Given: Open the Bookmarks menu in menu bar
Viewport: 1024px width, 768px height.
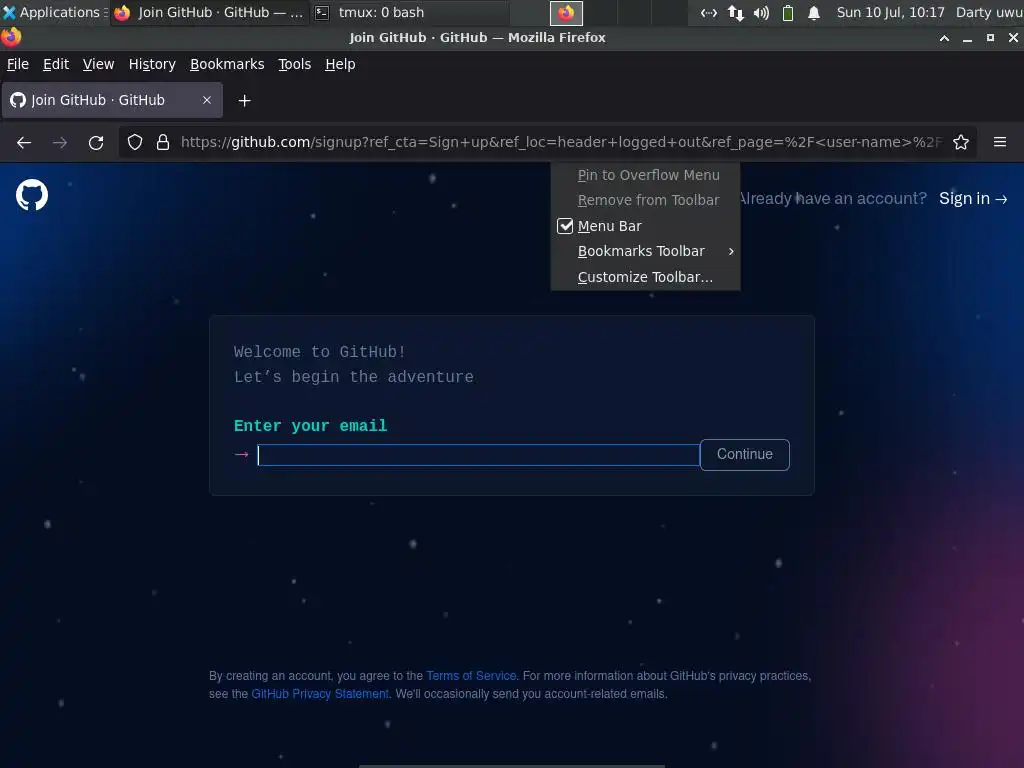Looking at the screenshot, I should click(x=227, y=64).
